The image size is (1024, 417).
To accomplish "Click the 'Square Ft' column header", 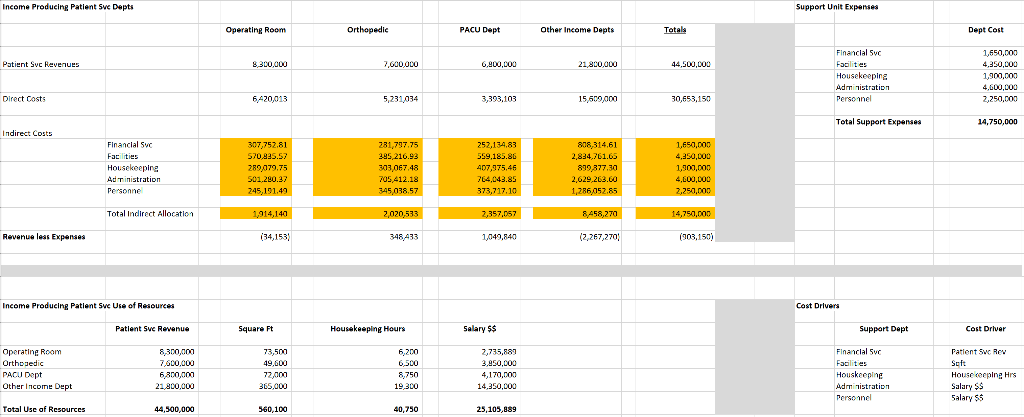I will [x=256, y=328].
